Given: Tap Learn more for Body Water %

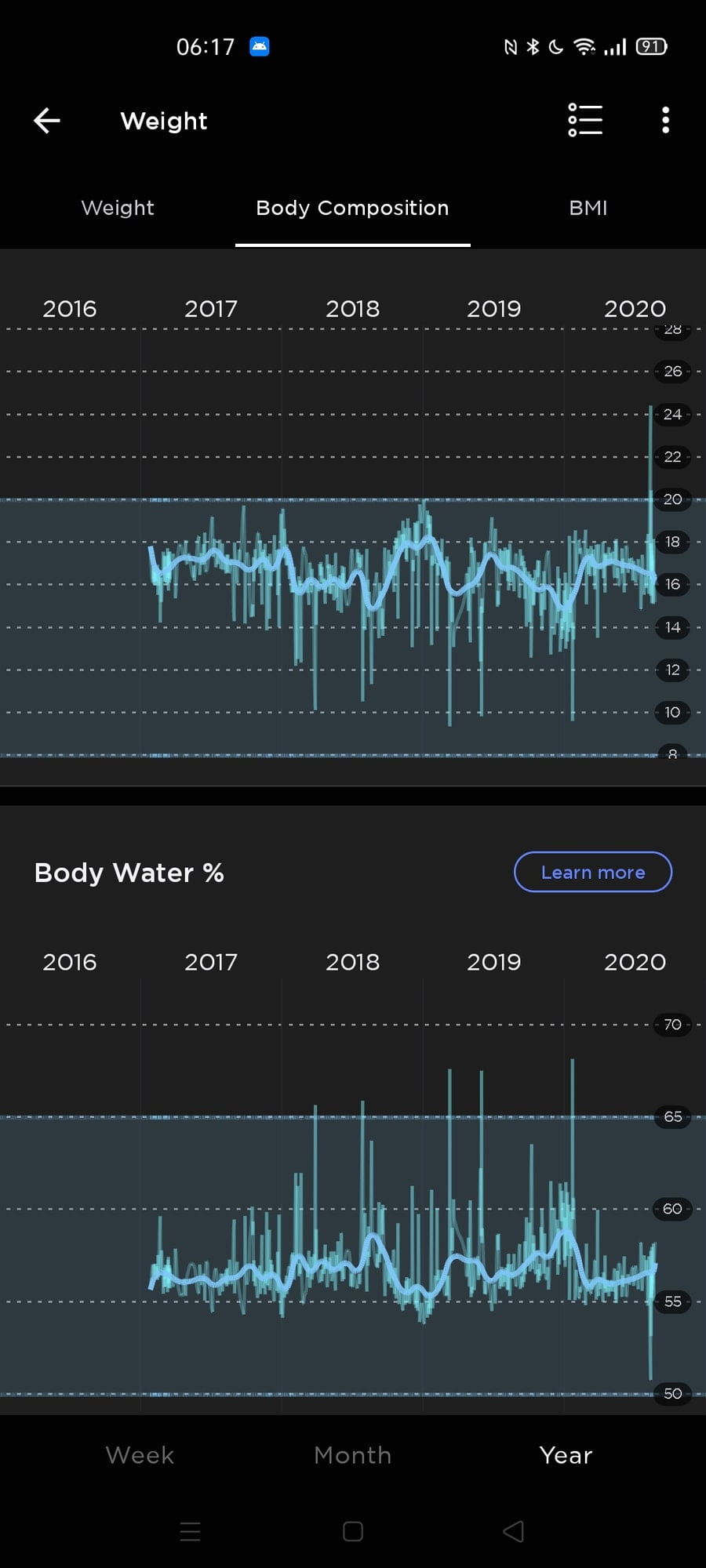Looking at the screenshot, I should [x=593, y=872].
